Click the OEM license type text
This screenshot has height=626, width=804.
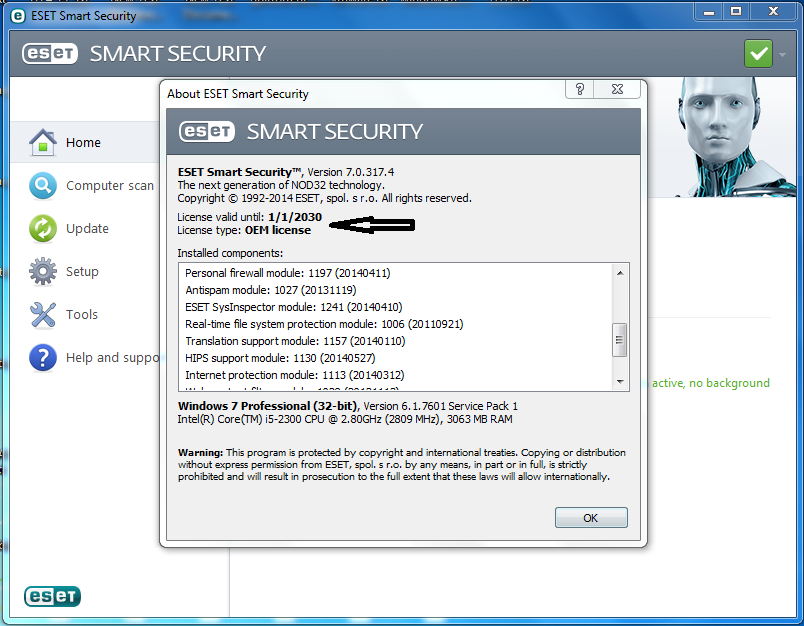244,230
